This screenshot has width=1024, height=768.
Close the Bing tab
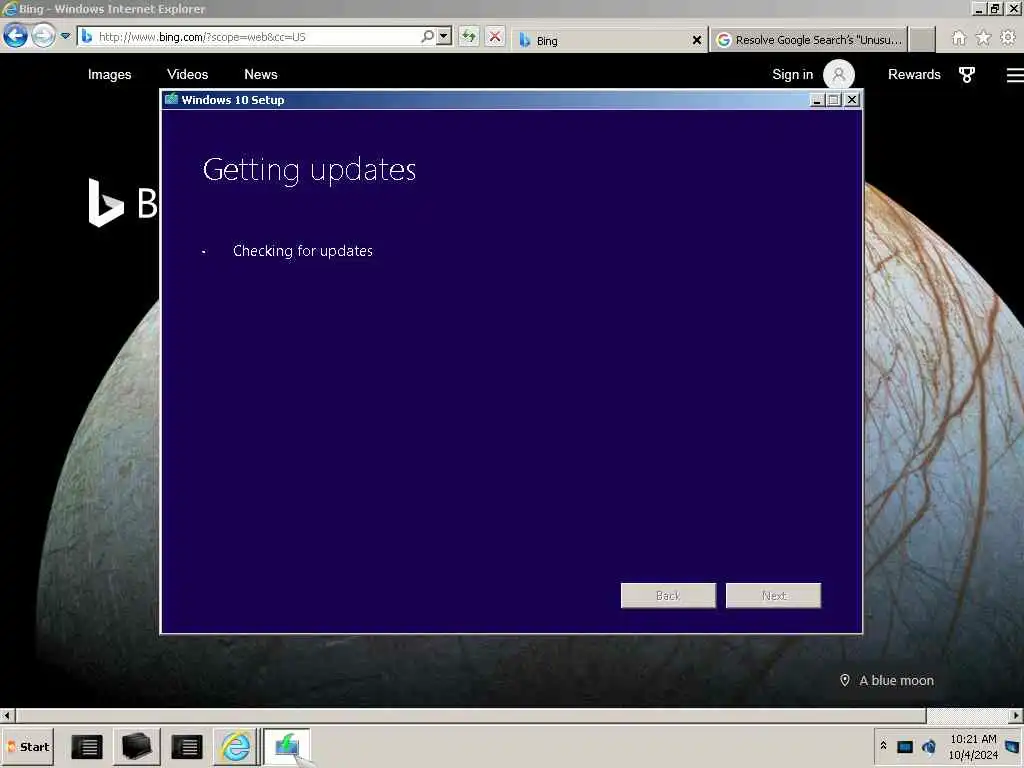(x=697, y=40)
